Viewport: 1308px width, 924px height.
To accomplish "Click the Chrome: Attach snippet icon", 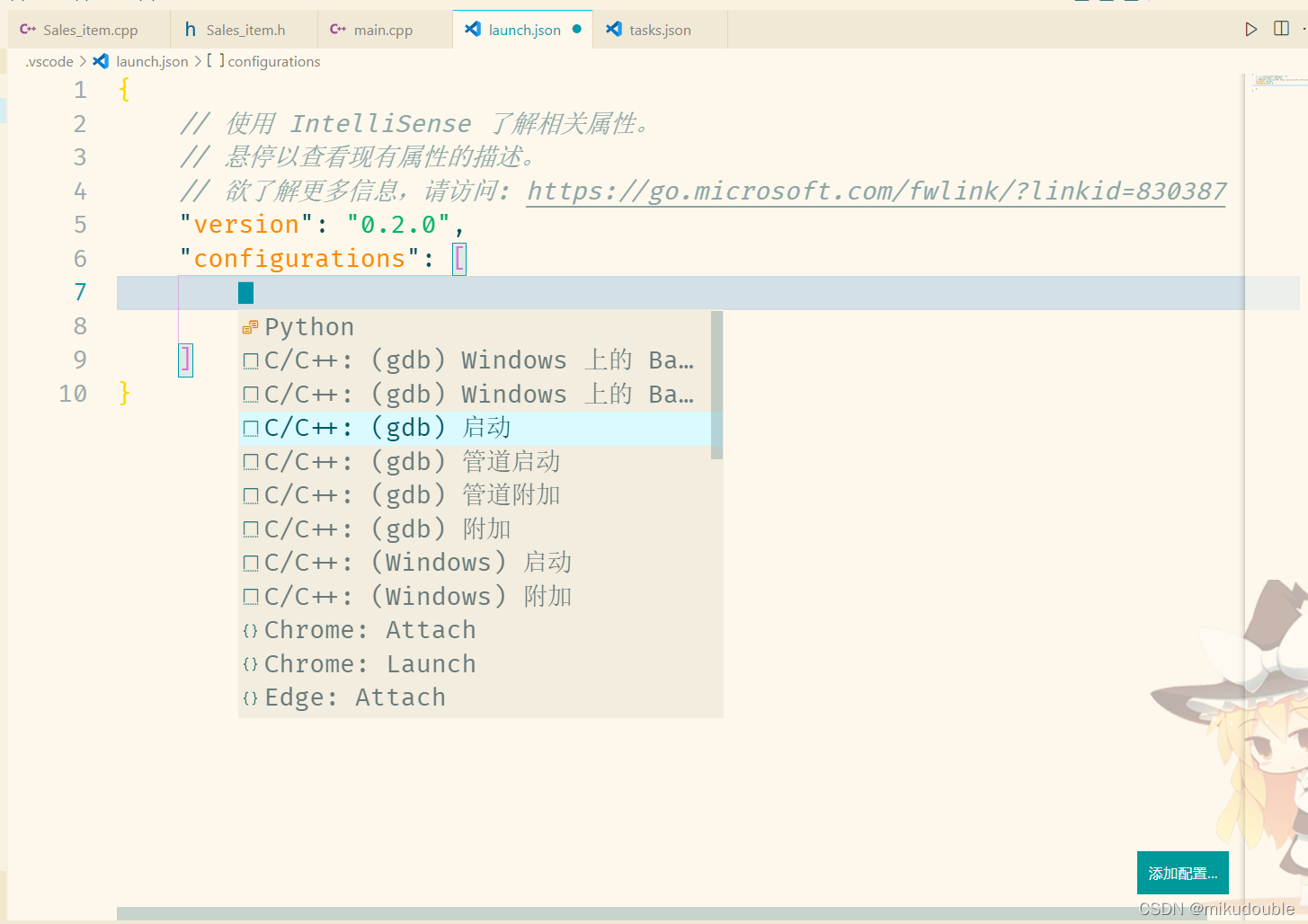I will 251,631.
